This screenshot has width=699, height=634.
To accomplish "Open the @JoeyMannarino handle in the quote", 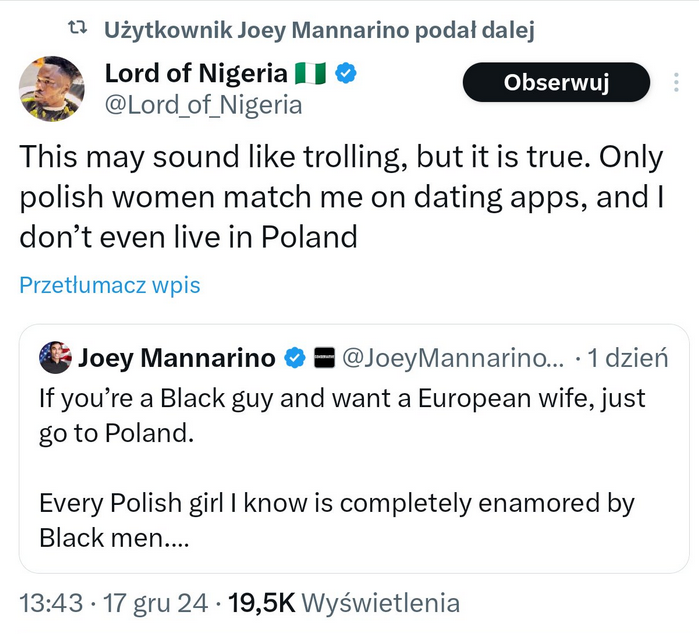I will click(x=455, y=357).
